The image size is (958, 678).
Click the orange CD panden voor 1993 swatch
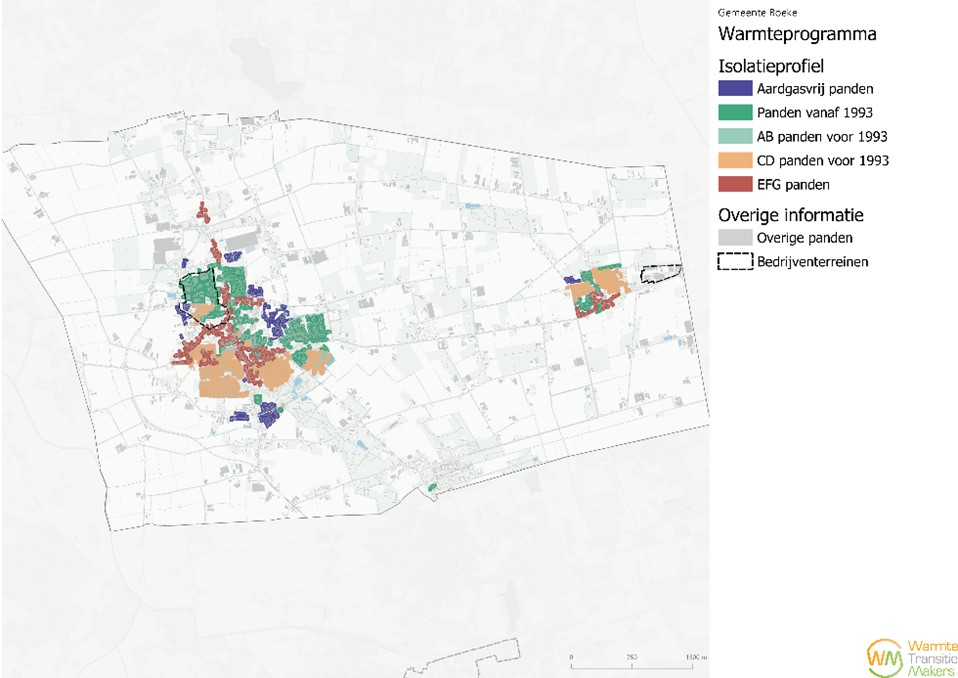click(734, 161)
